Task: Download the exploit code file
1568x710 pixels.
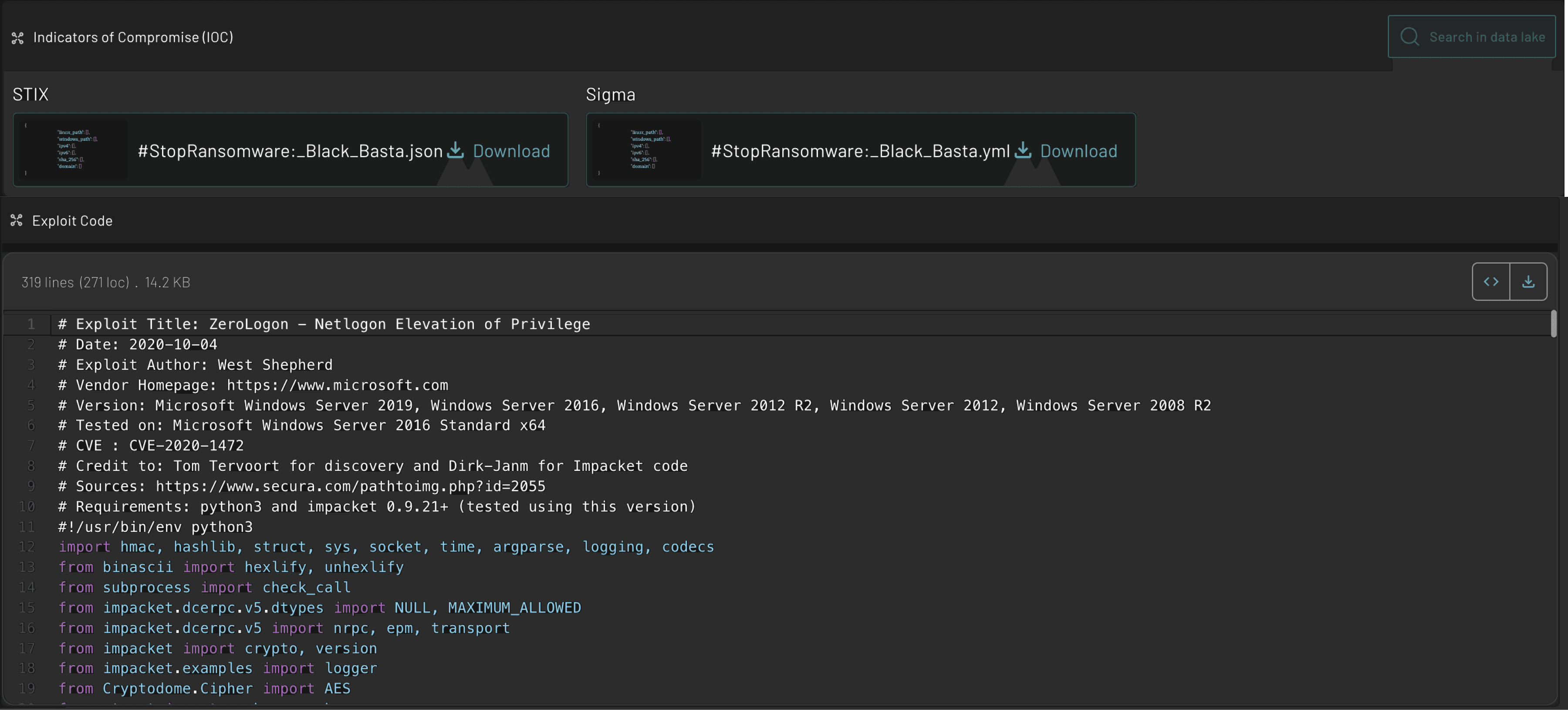Action: click(1528, 281)
